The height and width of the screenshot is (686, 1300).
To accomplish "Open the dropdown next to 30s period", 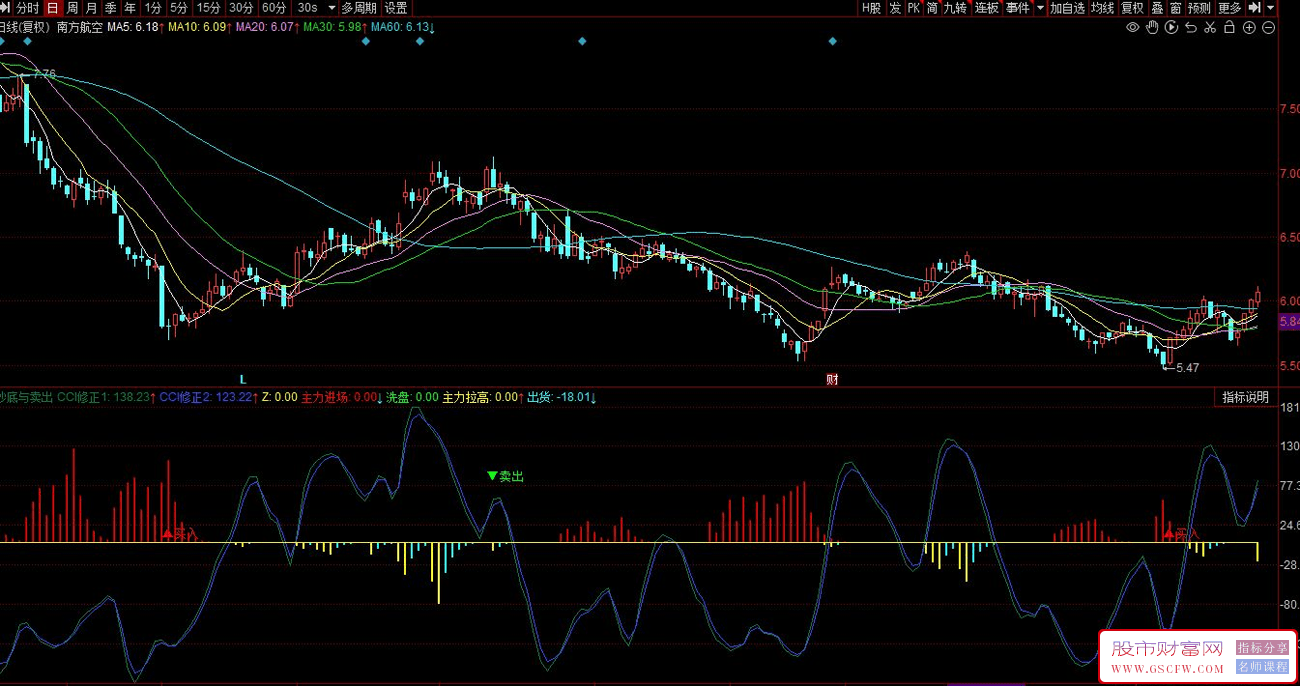I will (330, 8).
